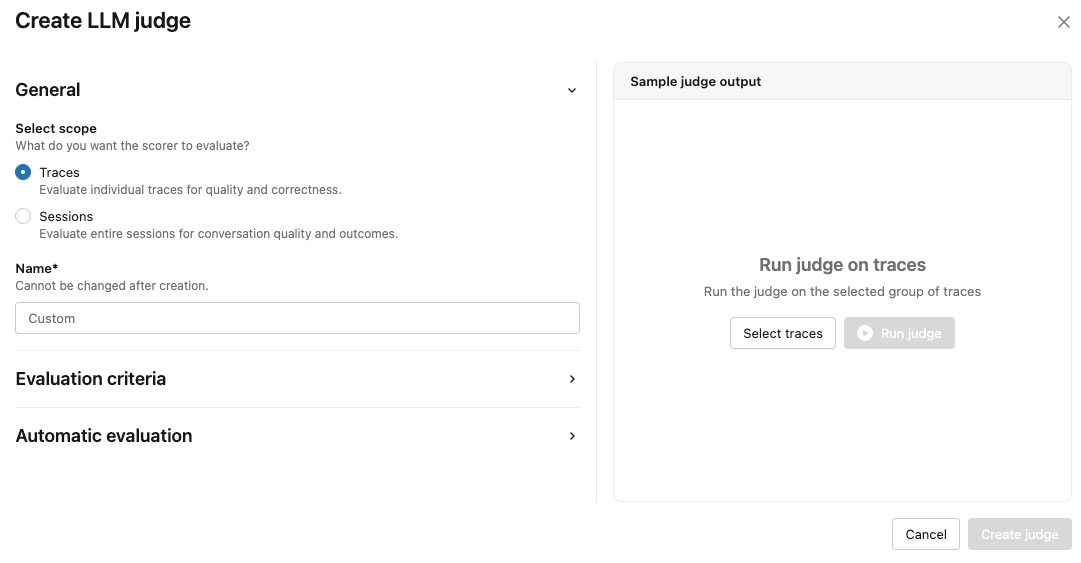Viewport: 1081px width, 563px height.
Task: Expand the Automatic evaluation chevron arrow
Action: 572,436
